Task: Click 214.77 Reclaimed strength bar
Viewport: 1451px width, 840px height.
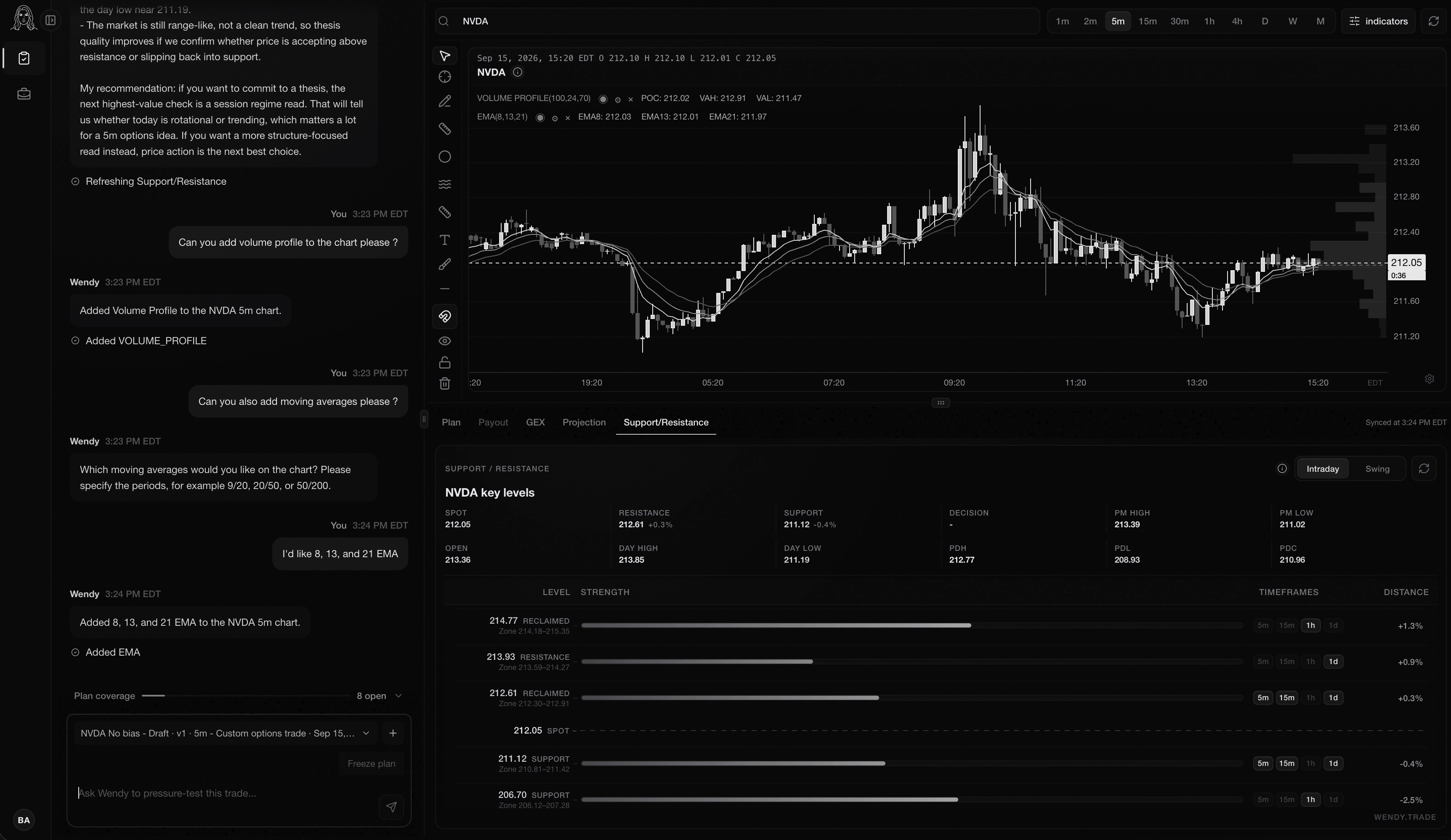Action: (x=912, y=625)
